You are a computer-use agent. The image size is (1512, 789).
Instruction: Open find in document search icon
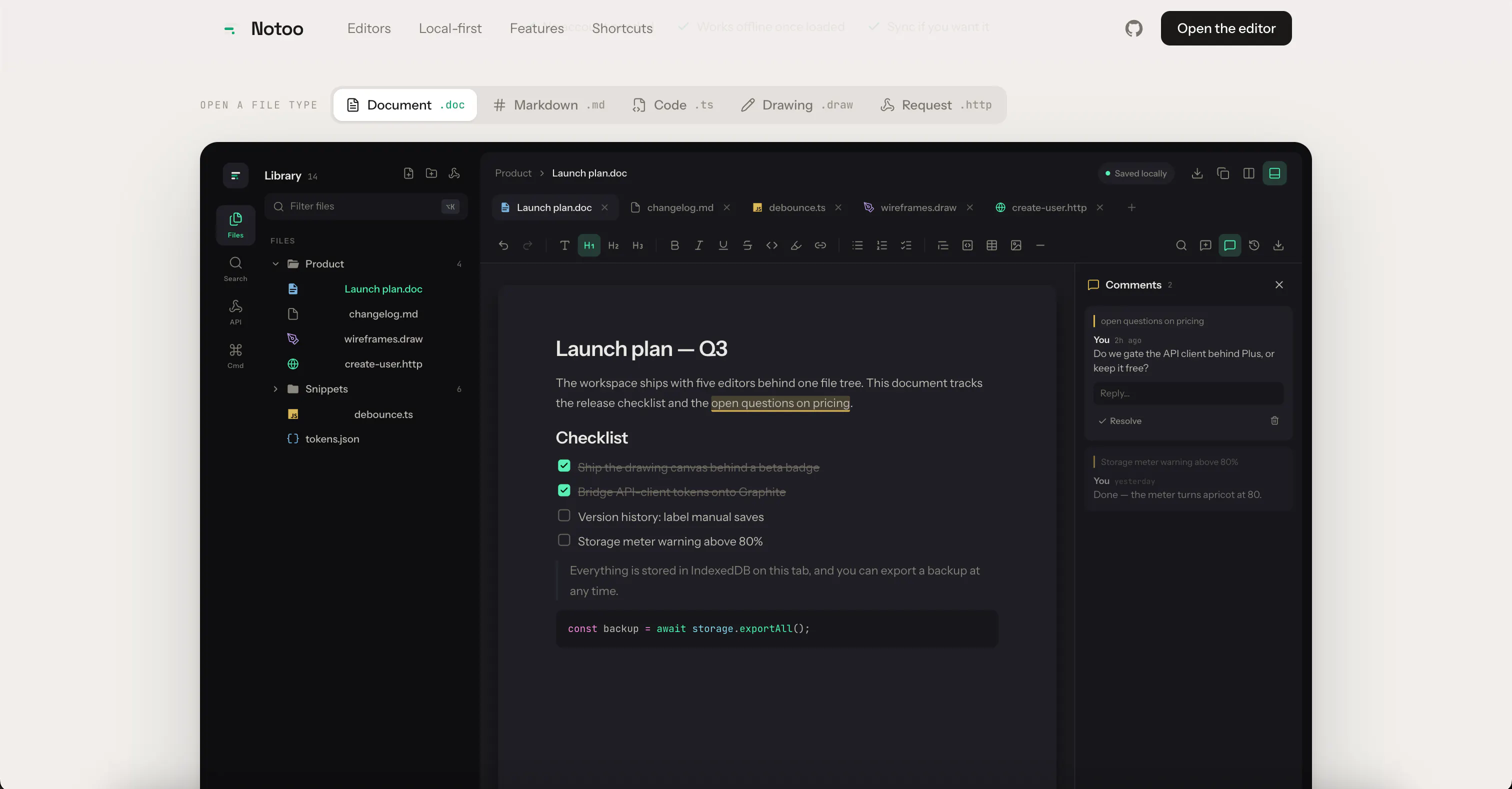coord(1181,245)
